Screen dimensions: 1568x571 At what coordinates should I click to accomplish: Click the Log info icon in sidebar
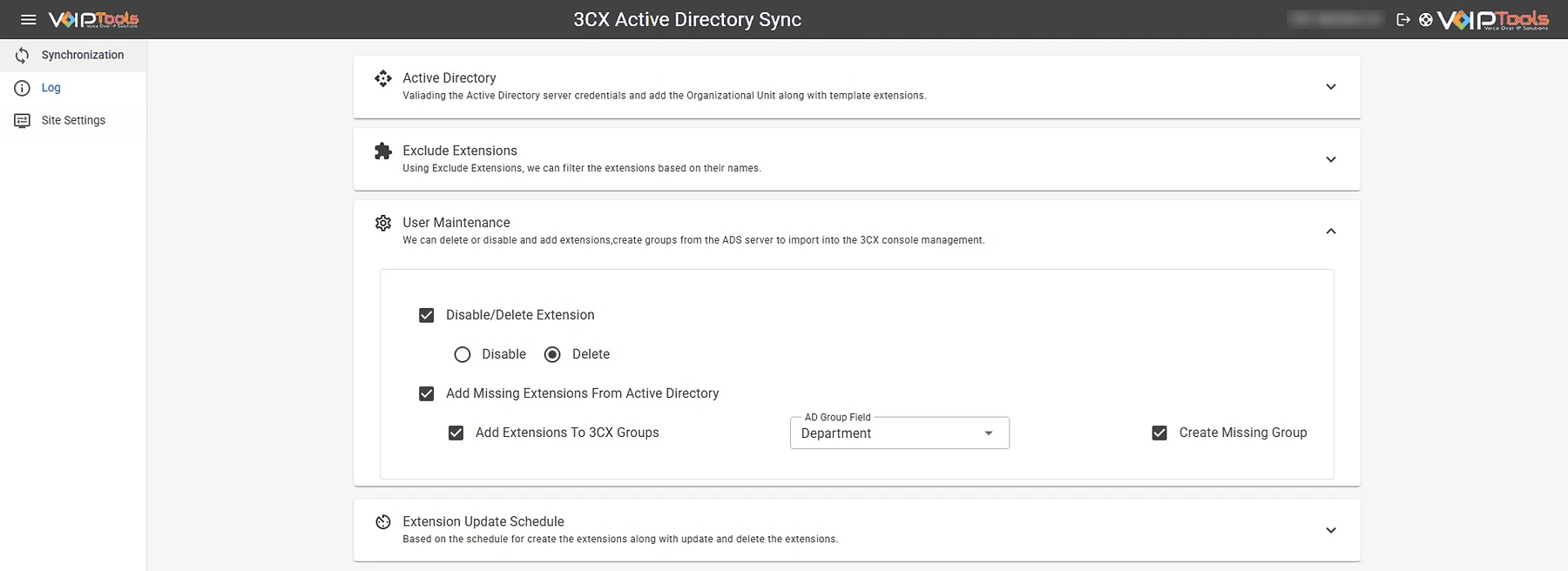(23, 88)
